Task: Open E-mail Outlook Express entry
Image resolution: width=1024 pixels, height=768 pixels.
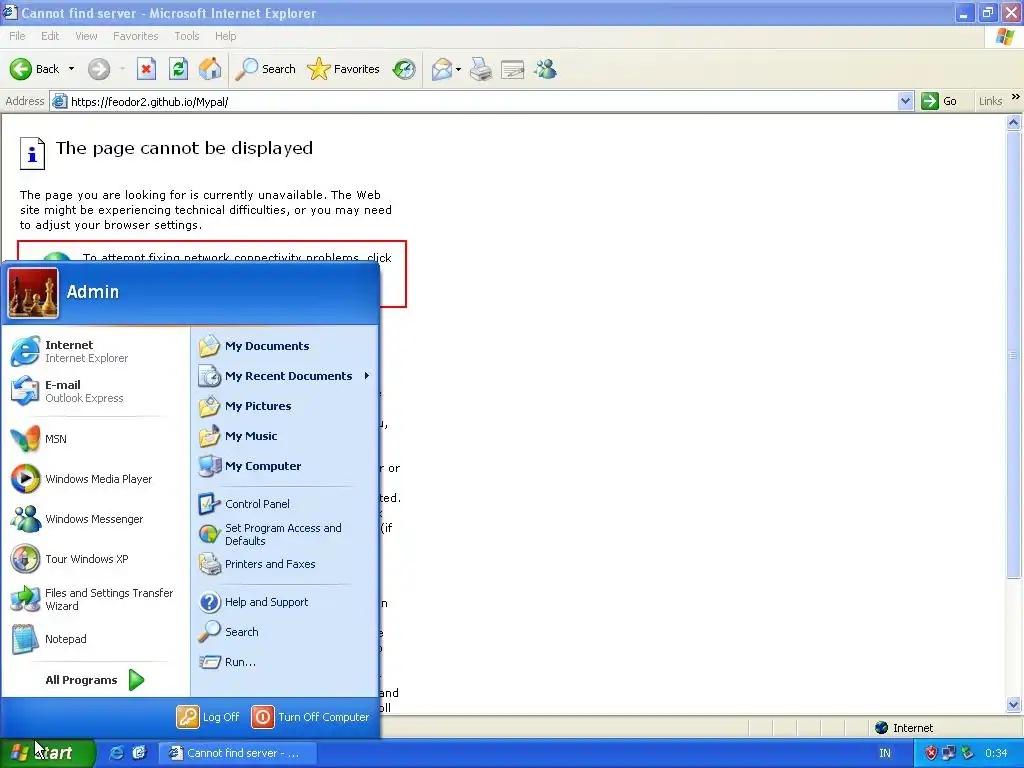Action: (95, 391)
